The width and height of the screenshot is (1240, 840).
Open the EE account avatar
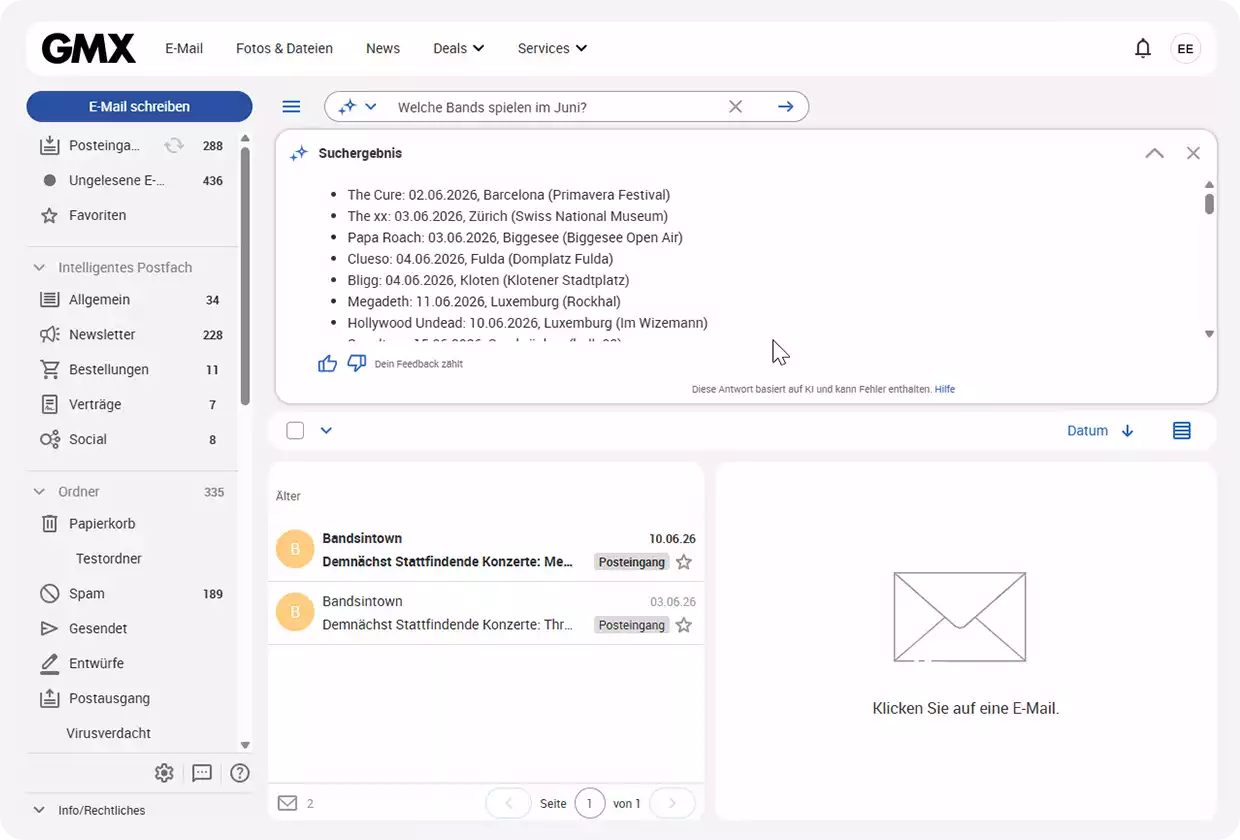(1185, 48)
